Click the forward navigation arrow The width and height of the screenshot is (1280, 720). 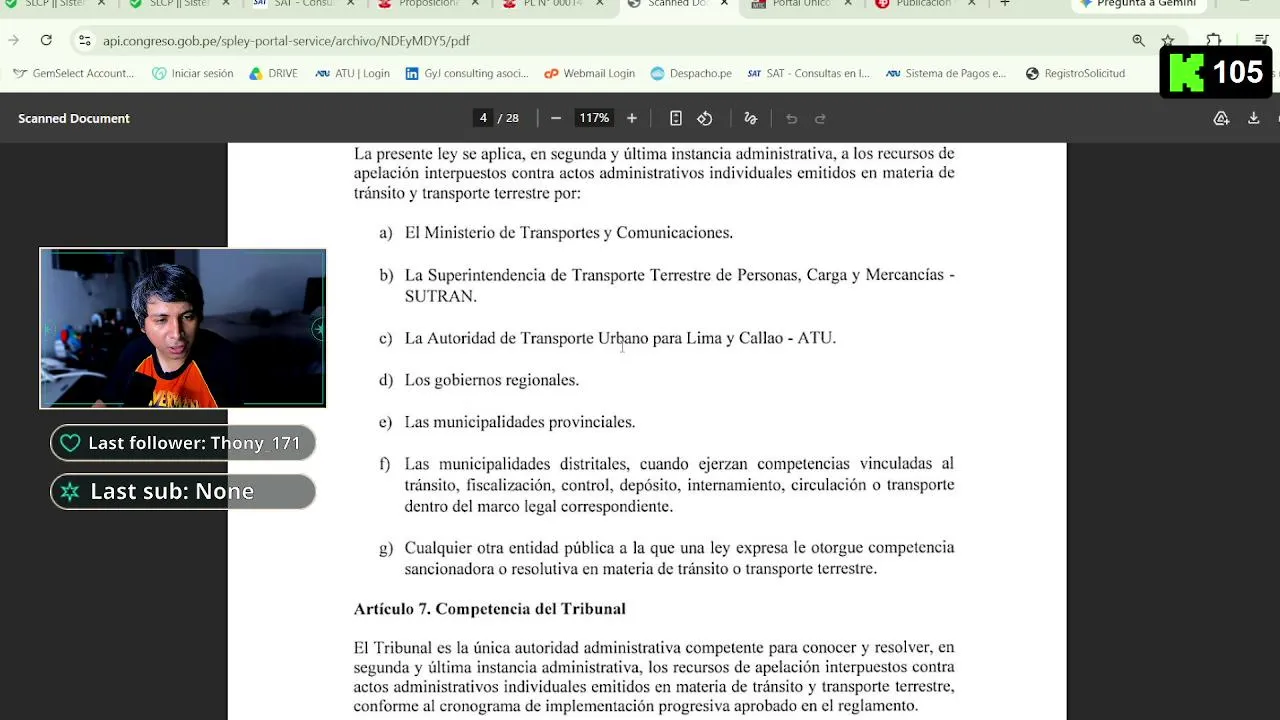[13, 40]
